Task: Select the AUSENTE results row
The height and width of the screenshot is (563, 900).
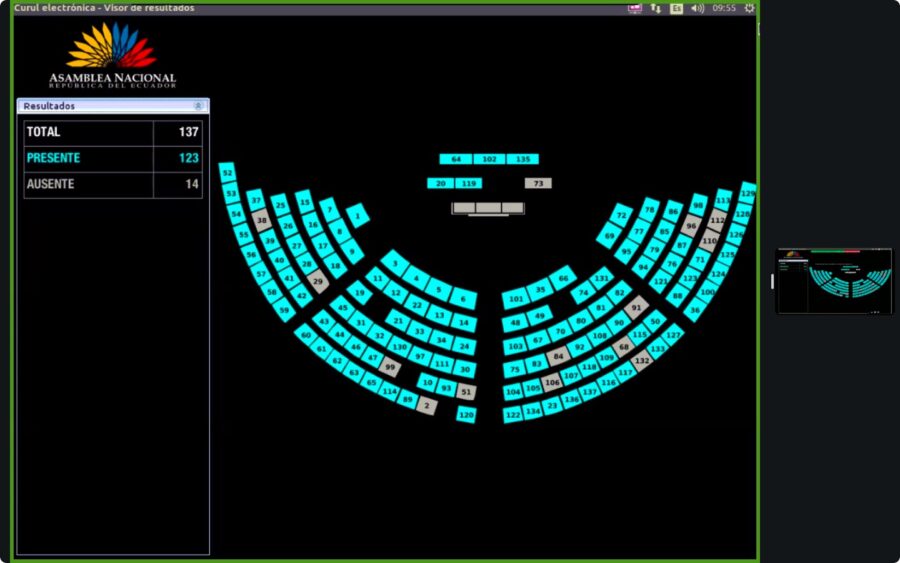Action: (113, 185)
